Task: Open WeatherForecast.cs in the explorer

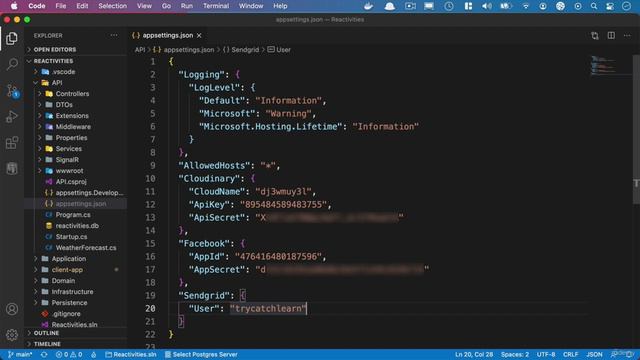Action: tap(86, 248)
